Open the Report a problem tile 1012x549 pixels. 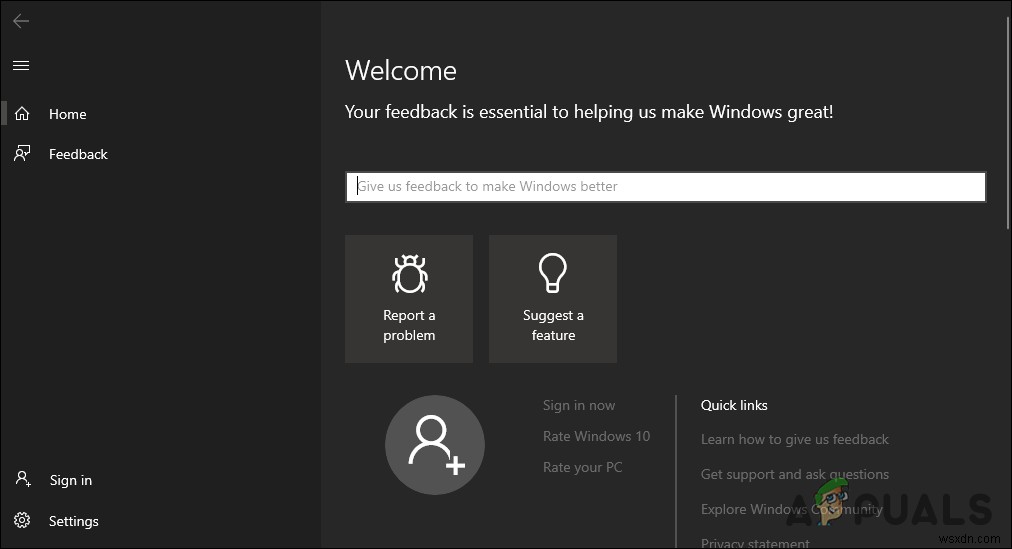(x=409, y=299)
